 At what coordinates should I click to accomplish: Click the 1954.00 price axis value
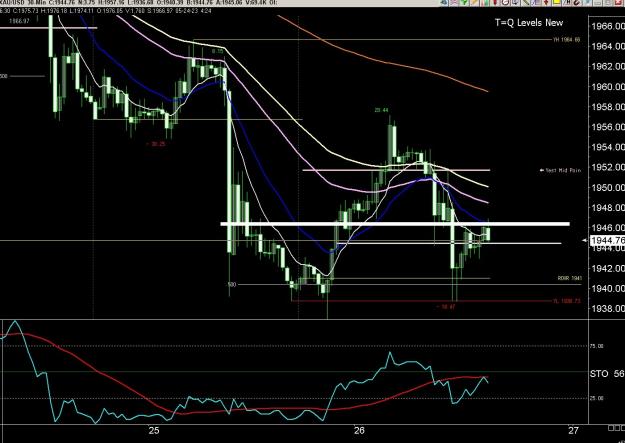pos(609,147)
